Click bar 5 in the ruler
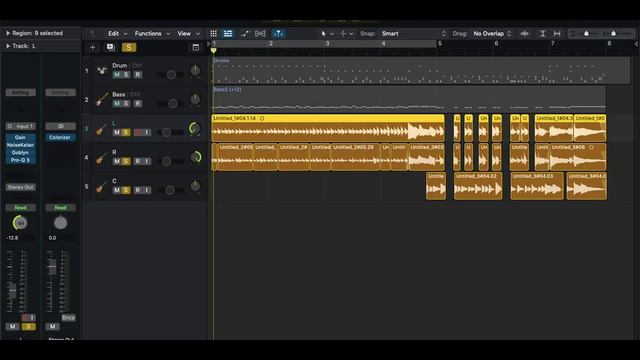 440,43
